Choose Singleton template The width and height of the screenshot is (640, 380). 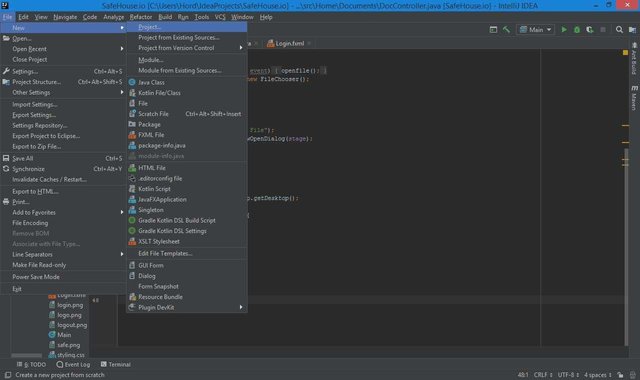click(x=187, y=210)
